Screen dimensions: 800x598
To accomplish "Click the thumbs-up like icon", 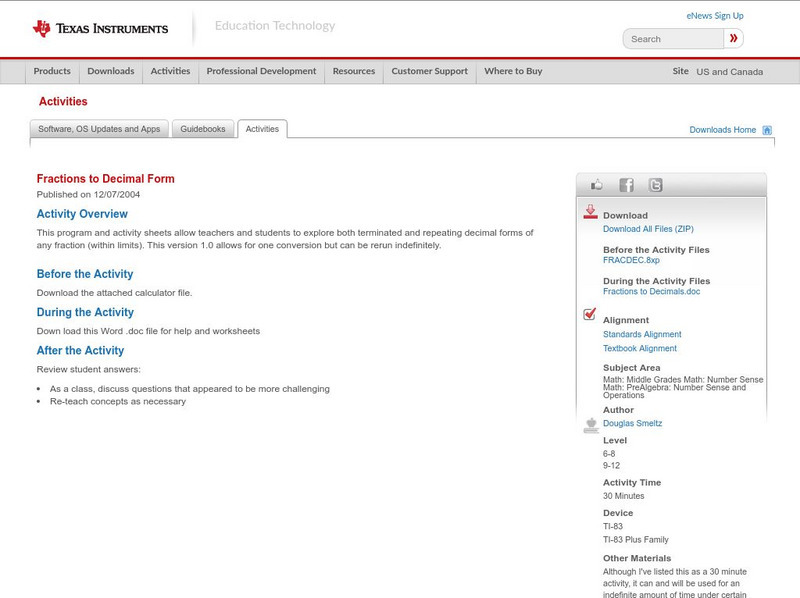I will tap(596, 185).
